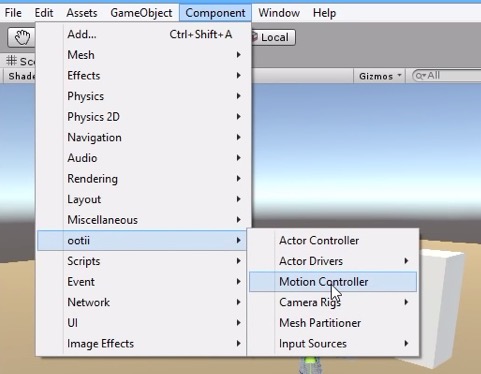The image size is (481, 374).
Task: Switch to the Scene tab
Action: (x=20, y=61)
